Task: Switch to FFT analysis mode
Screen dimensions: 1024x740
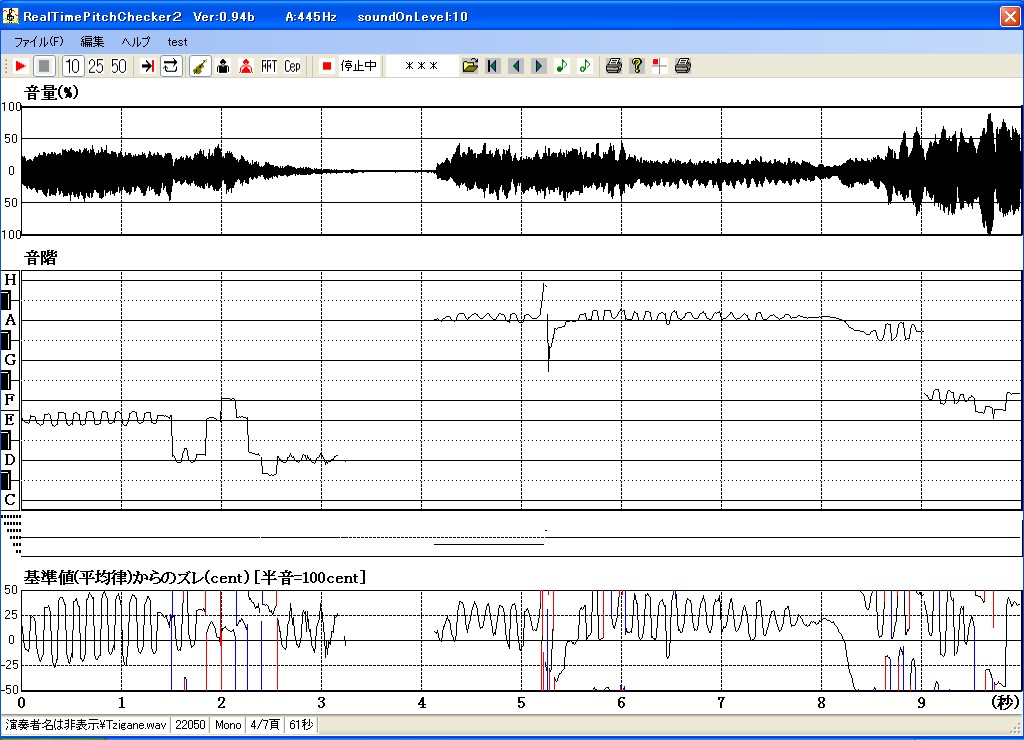Action: (x=269, y=66)
